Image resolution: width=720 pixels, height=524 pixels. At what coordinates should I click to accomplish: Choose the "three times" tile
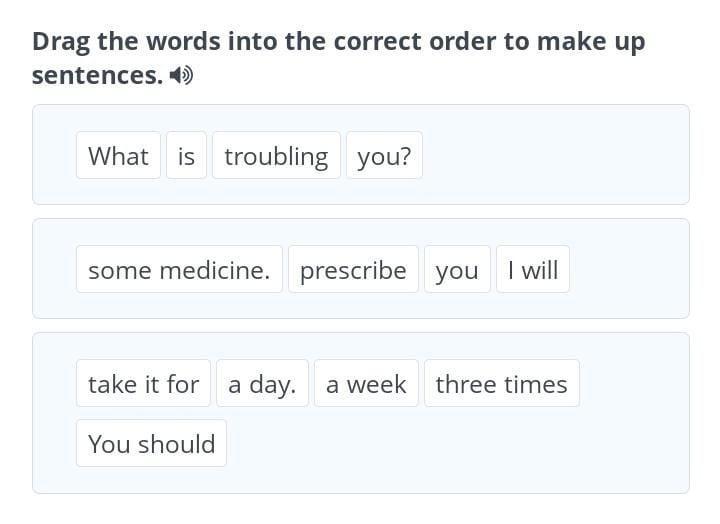pos(502,383)
